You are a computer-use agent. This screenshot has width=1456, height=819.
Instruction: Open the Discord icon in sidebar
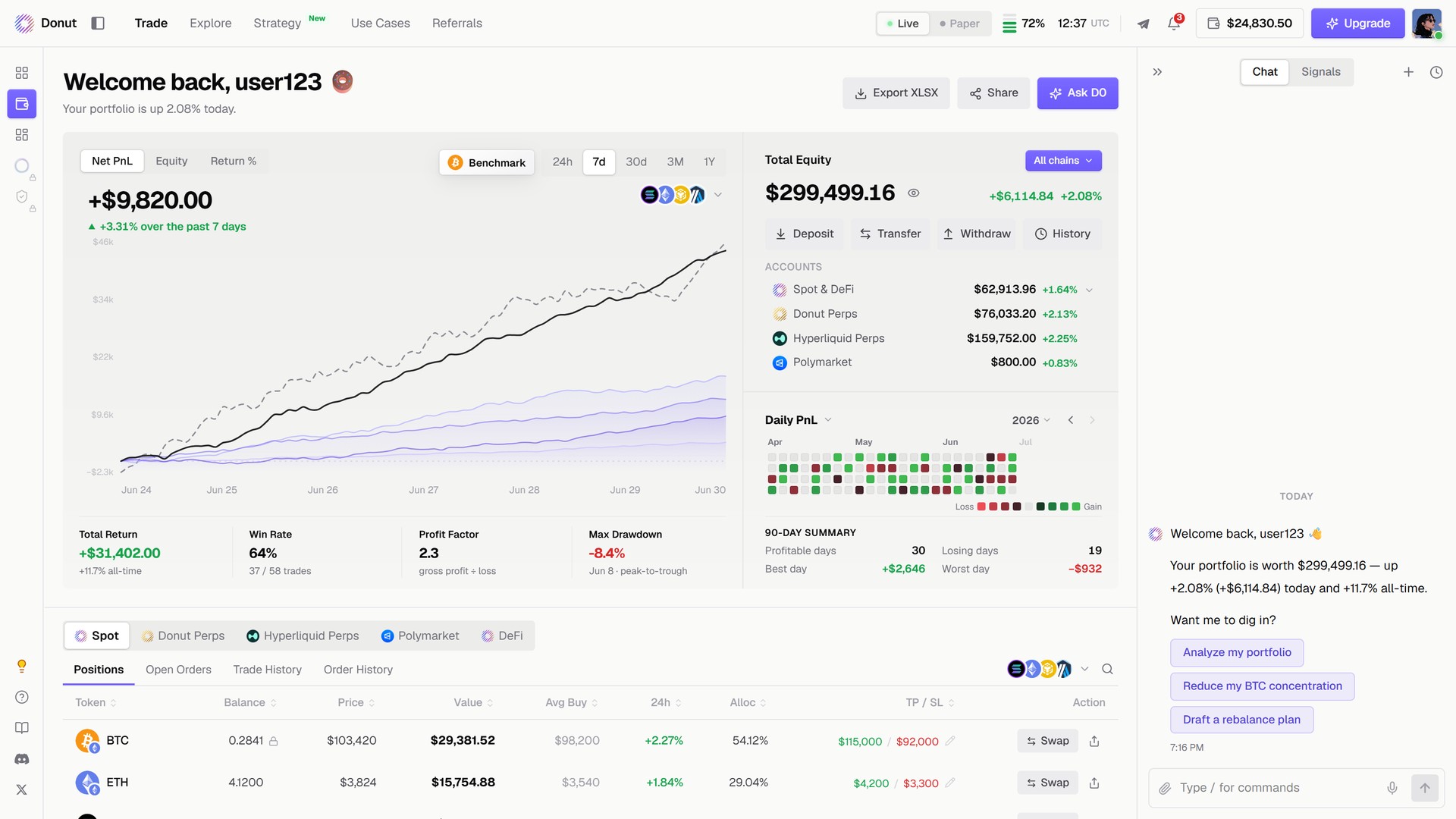[22, 759]
